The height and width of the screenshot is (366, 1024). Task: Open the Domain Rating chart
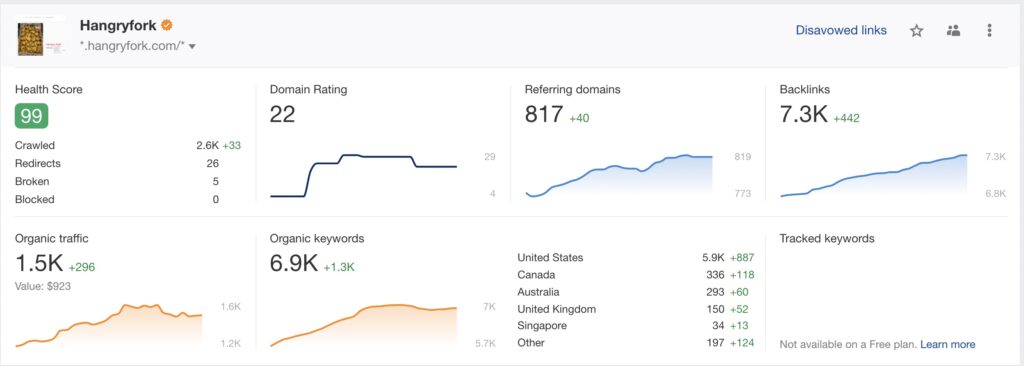tap(364, 175)
